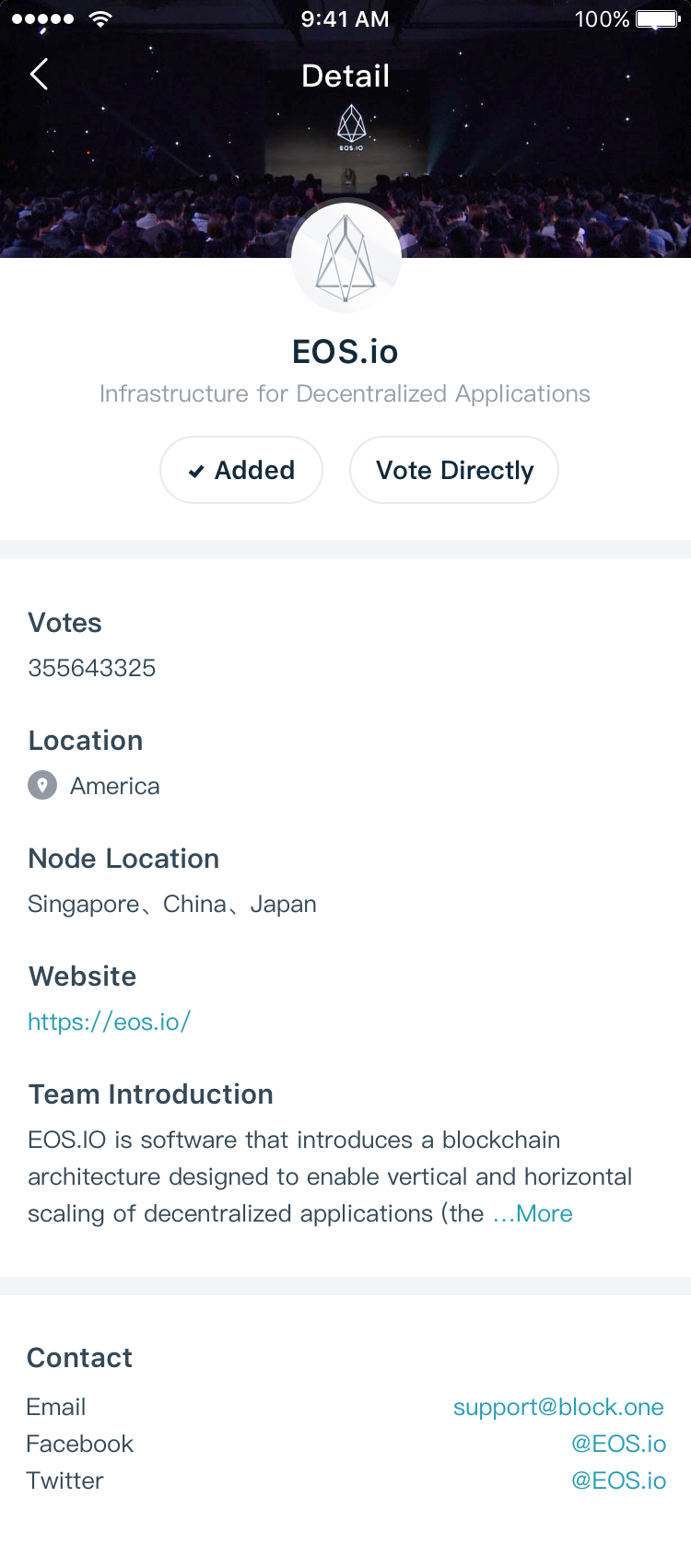Open the Facebook @EOS.io handle

pos(618,1444)
